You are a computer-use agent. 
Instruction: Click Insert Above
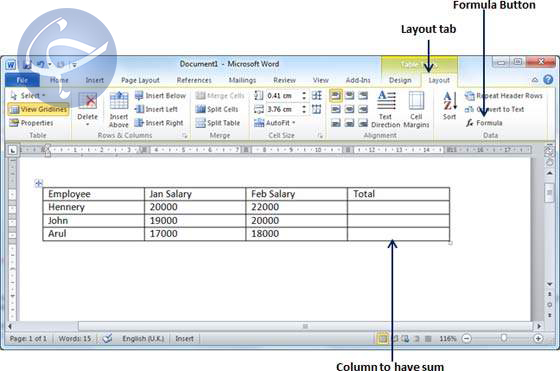(x=119, y=109)
